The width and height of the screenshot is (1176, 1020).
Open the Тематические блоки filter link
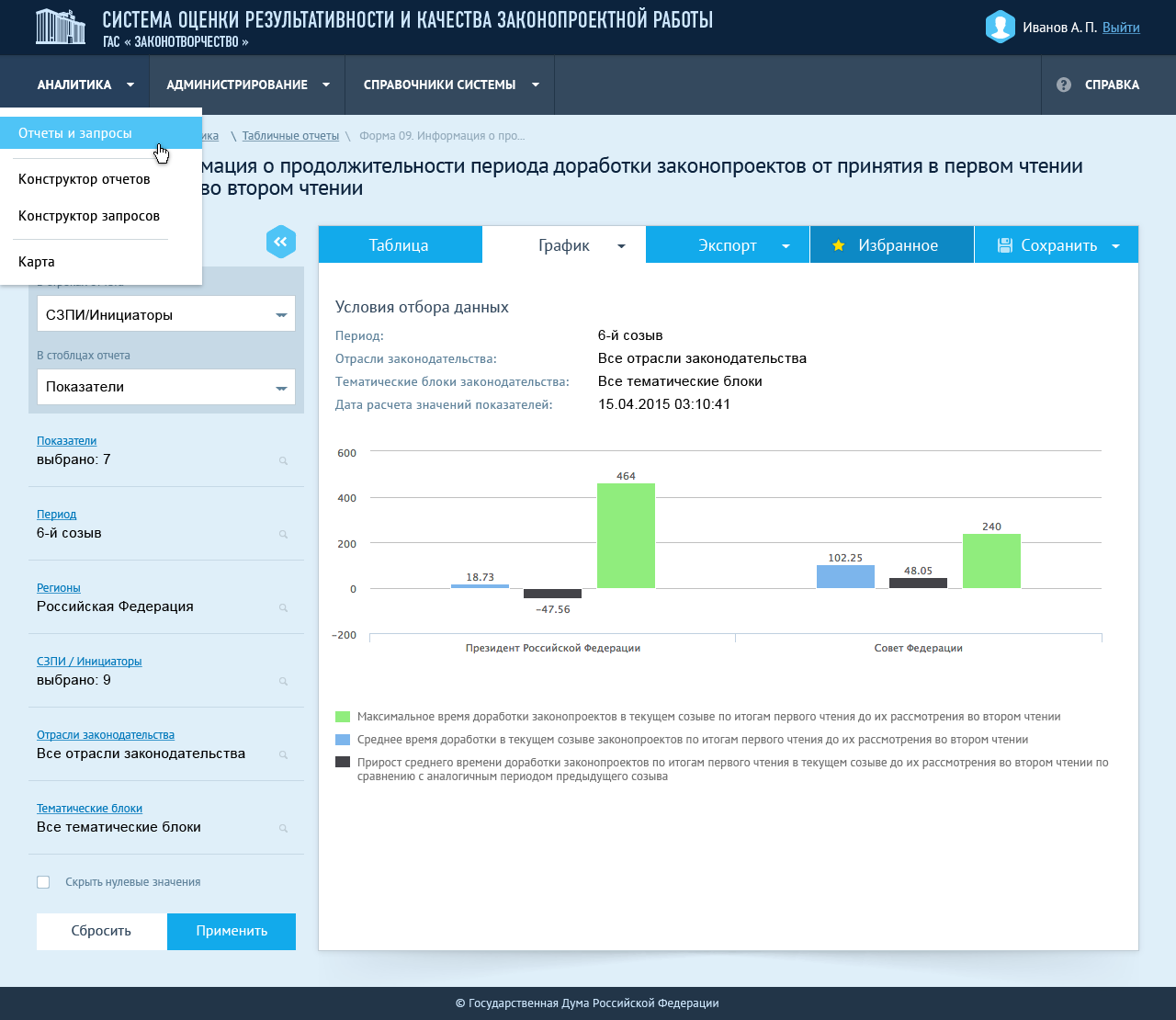89,809
